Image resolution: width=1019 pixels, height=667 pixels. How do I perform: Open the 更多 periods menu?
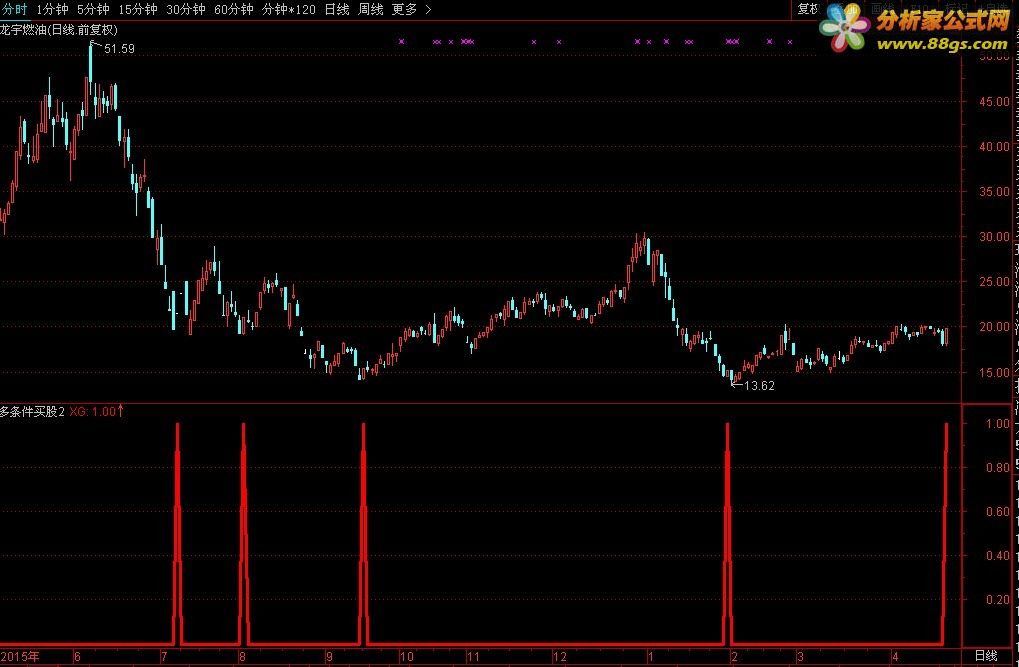[404, 9]
